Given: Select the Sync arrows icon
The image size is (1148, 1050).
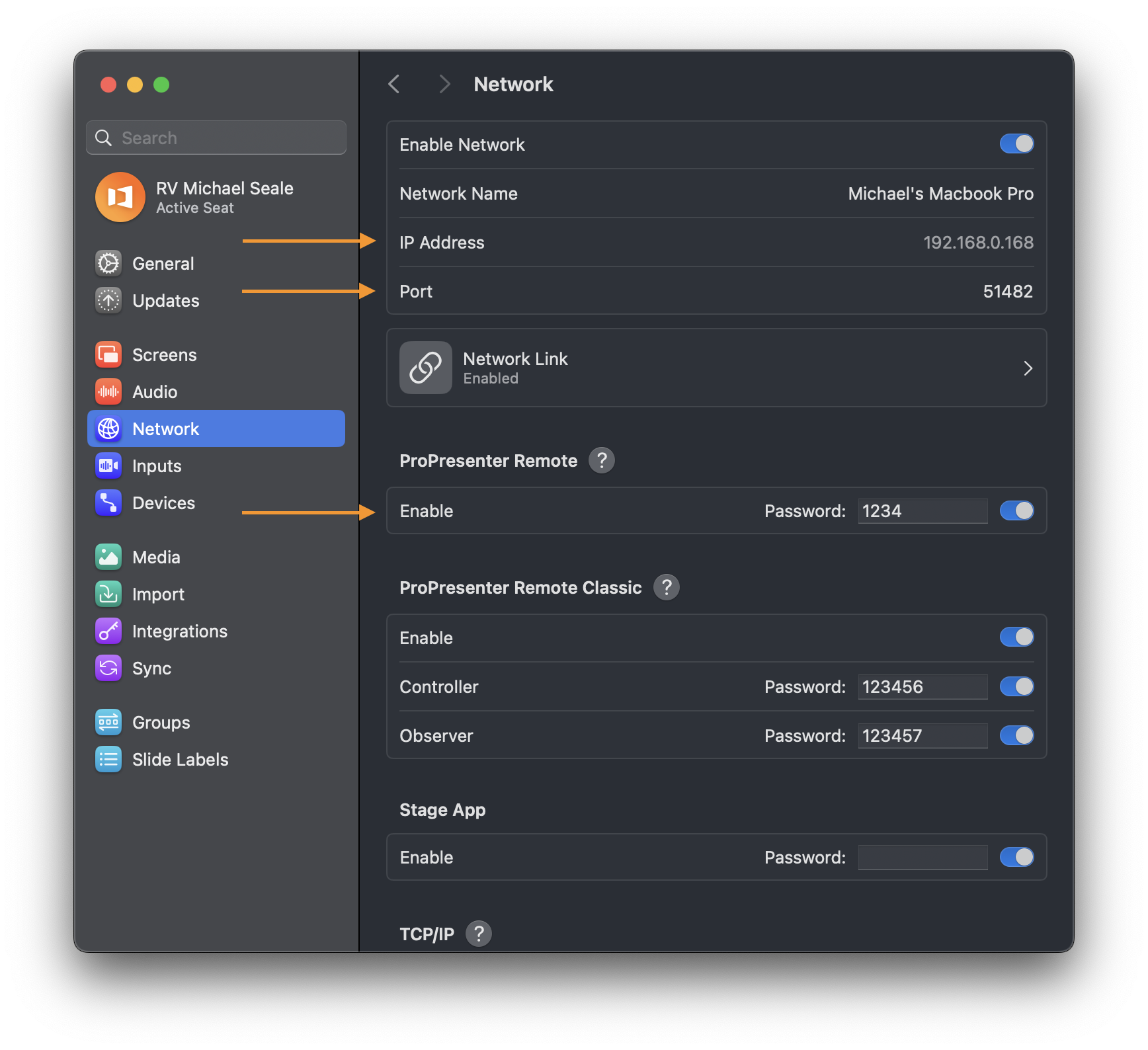Looking at the screenshot, I should 108,668.
